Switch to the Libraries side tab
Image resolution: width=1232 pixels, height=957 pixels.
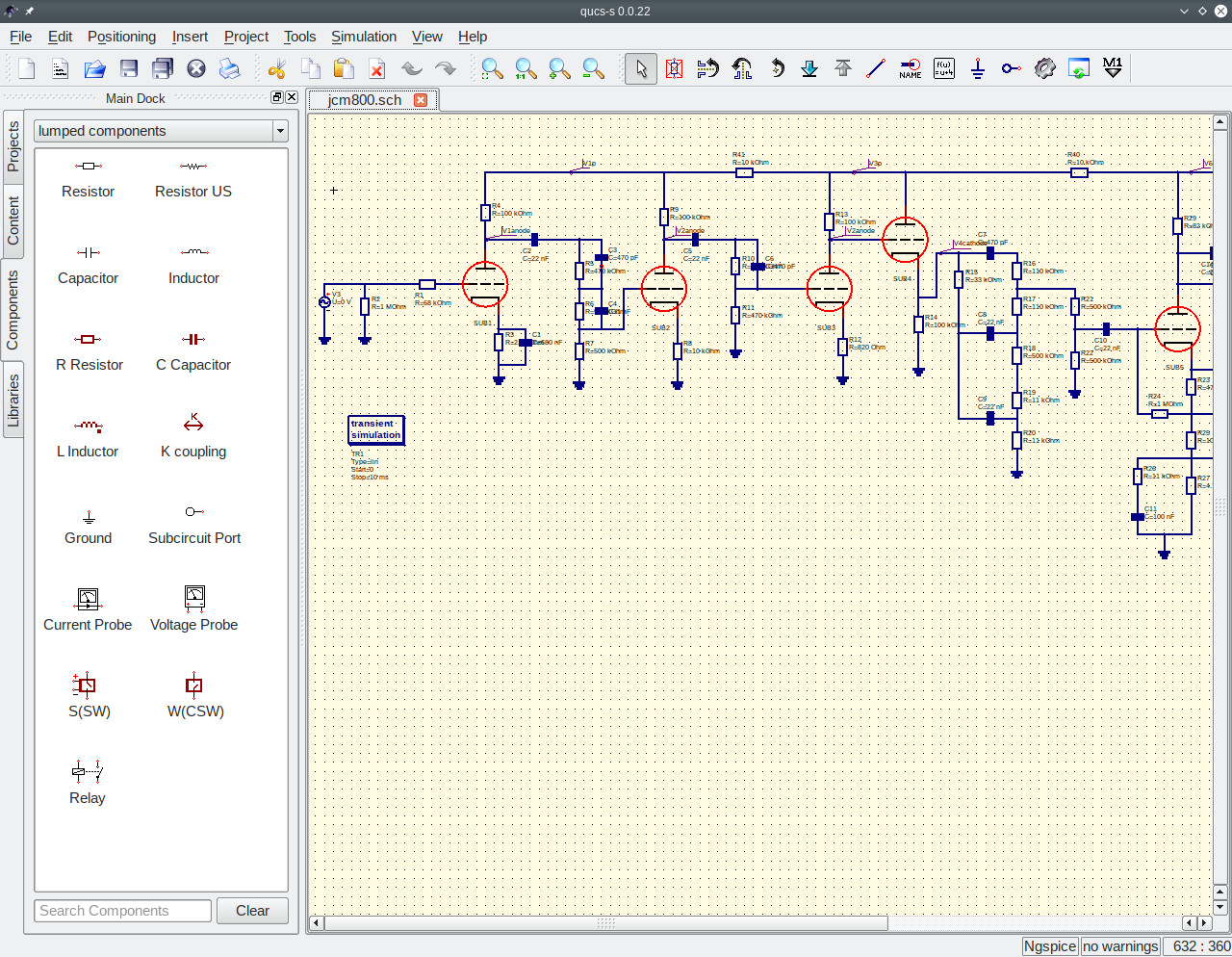coord(13,400)
